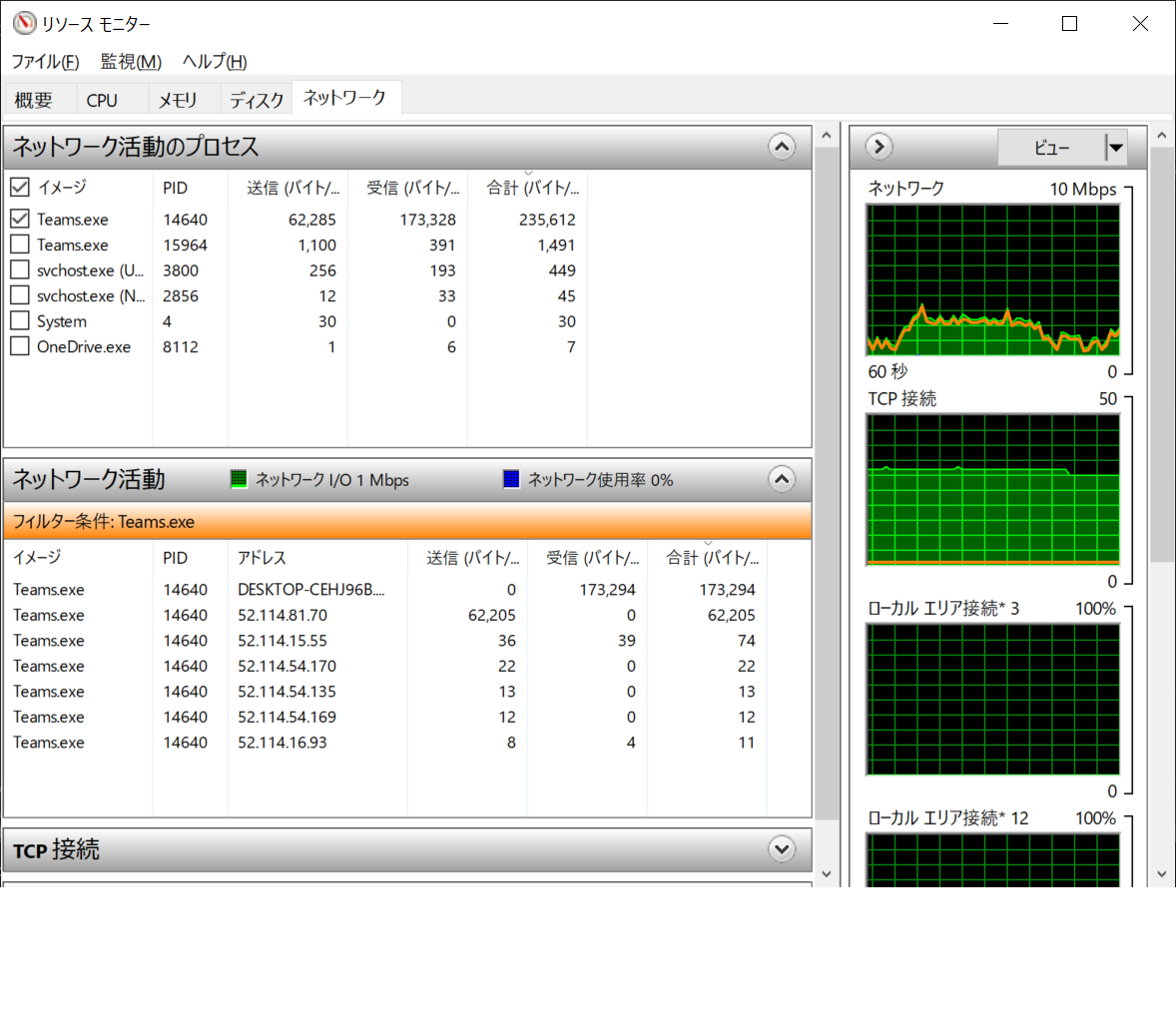This screenshot has width=1176, height=1032.
Task: Click the graph pane scroll down arrow
Action: coord(1162,873)
